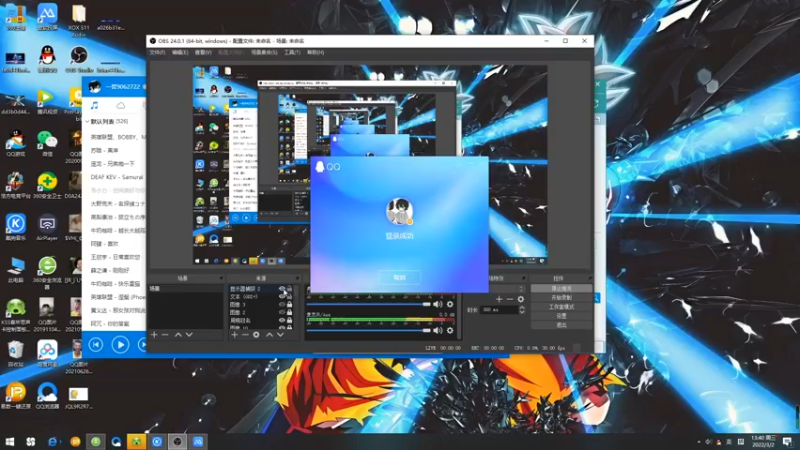Remove the selected scene with the minus icon
The height and width of the screenshot is (450, 800).
[x=165, y=335]
